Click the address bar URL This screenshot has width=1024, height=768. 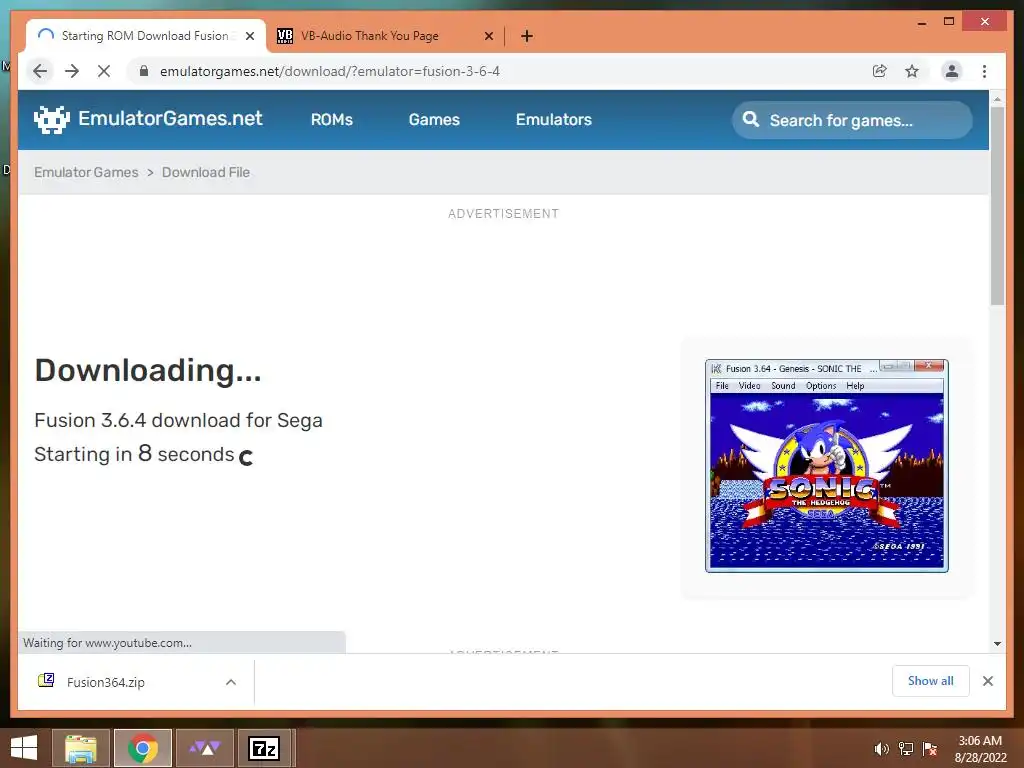[x=330, y=71]
